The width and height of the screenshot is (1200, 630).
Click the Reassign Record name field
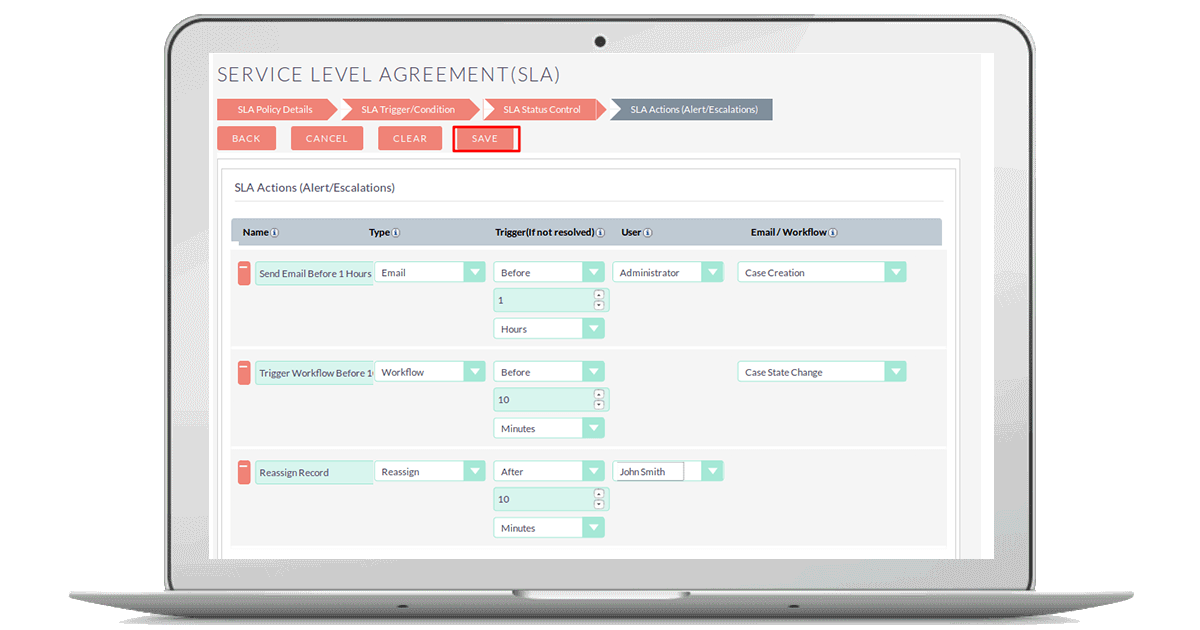pyautogui.click(x=314, y=473)
